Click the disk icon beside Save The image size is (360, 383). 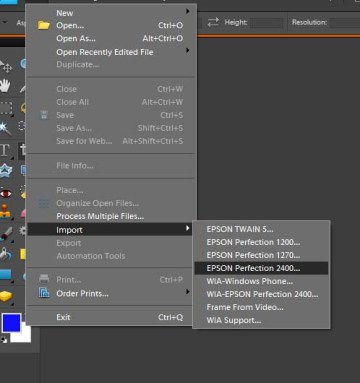(x=44, y=115)
